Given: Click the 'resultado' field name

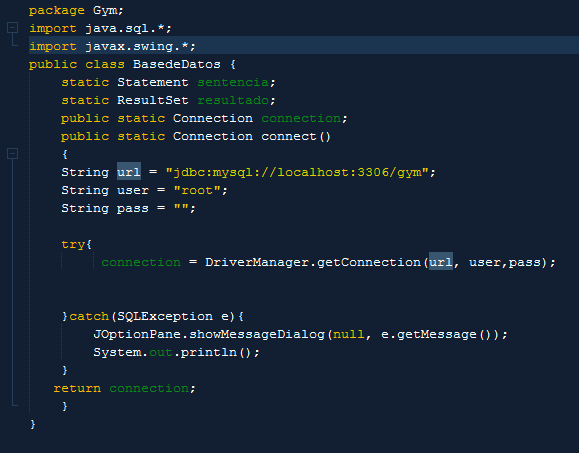Looking at the screenshot, I should pyautogui.click(x=233, y=100).
